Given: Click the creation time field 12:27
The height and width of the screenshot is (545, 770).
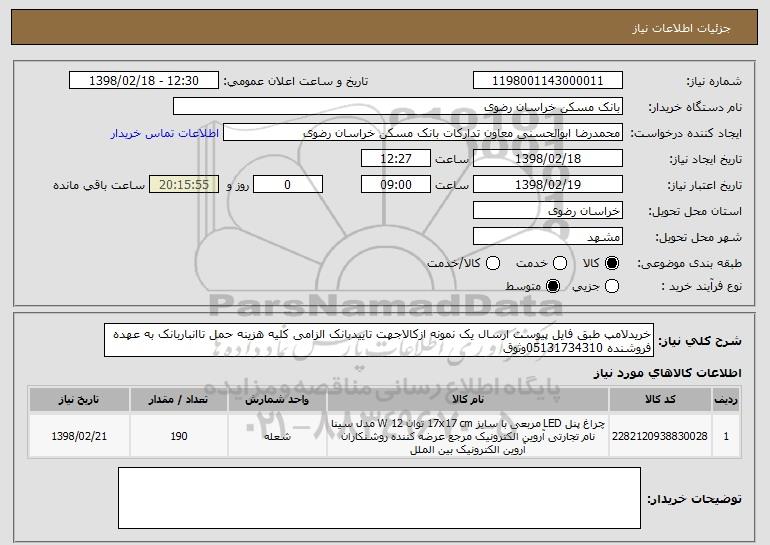Looking at the screenshot, I should 396,159.
